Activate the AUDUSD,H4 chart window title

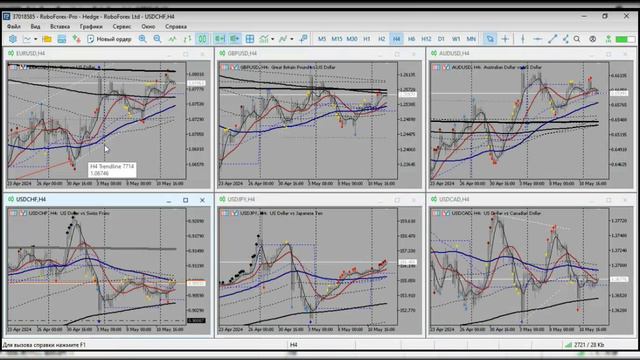(x=454, y=53)
